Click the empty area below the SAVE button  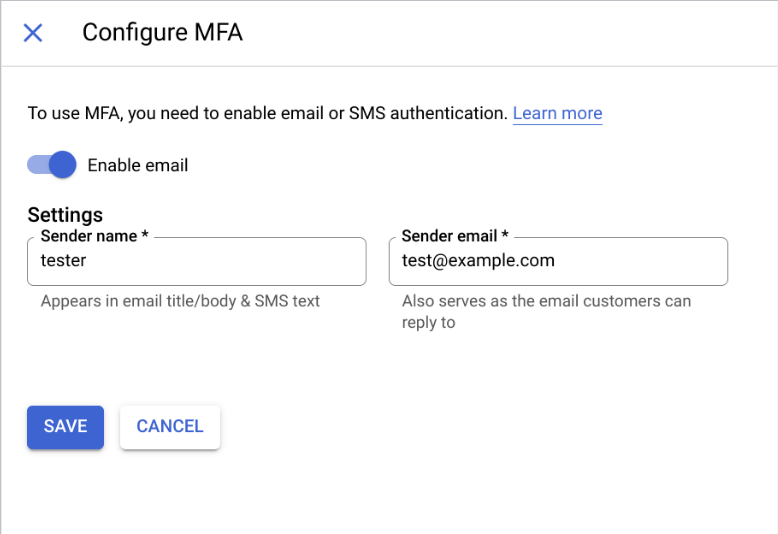coord(65,490)
